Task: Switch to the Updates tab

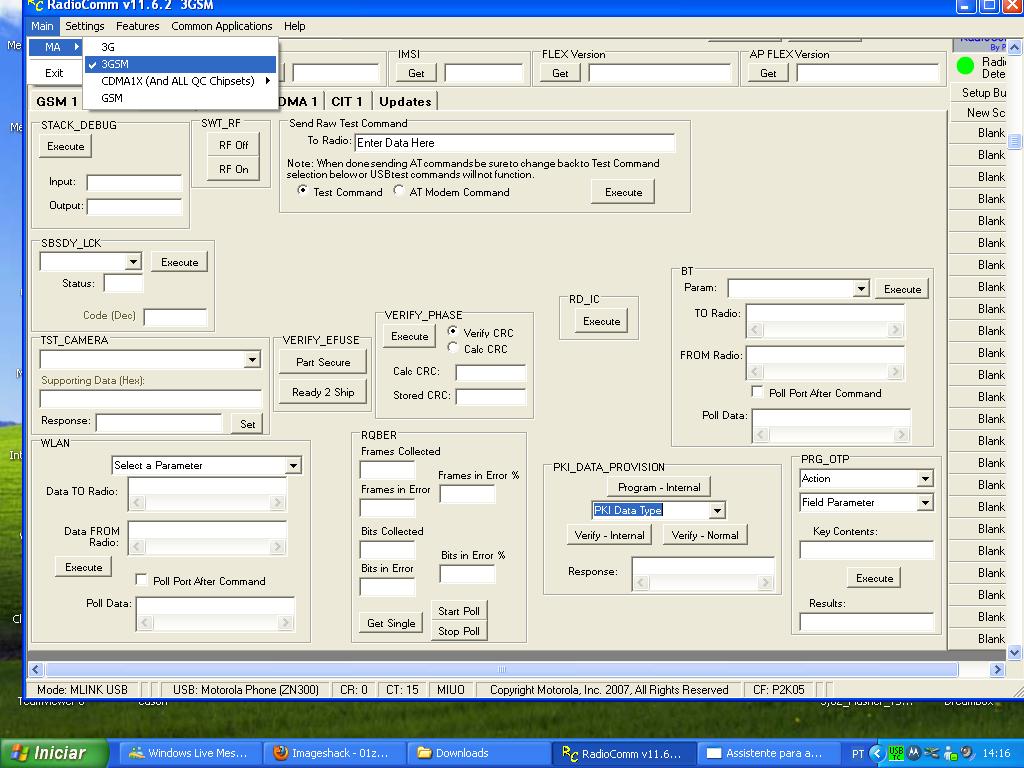Action: [405, 102]
